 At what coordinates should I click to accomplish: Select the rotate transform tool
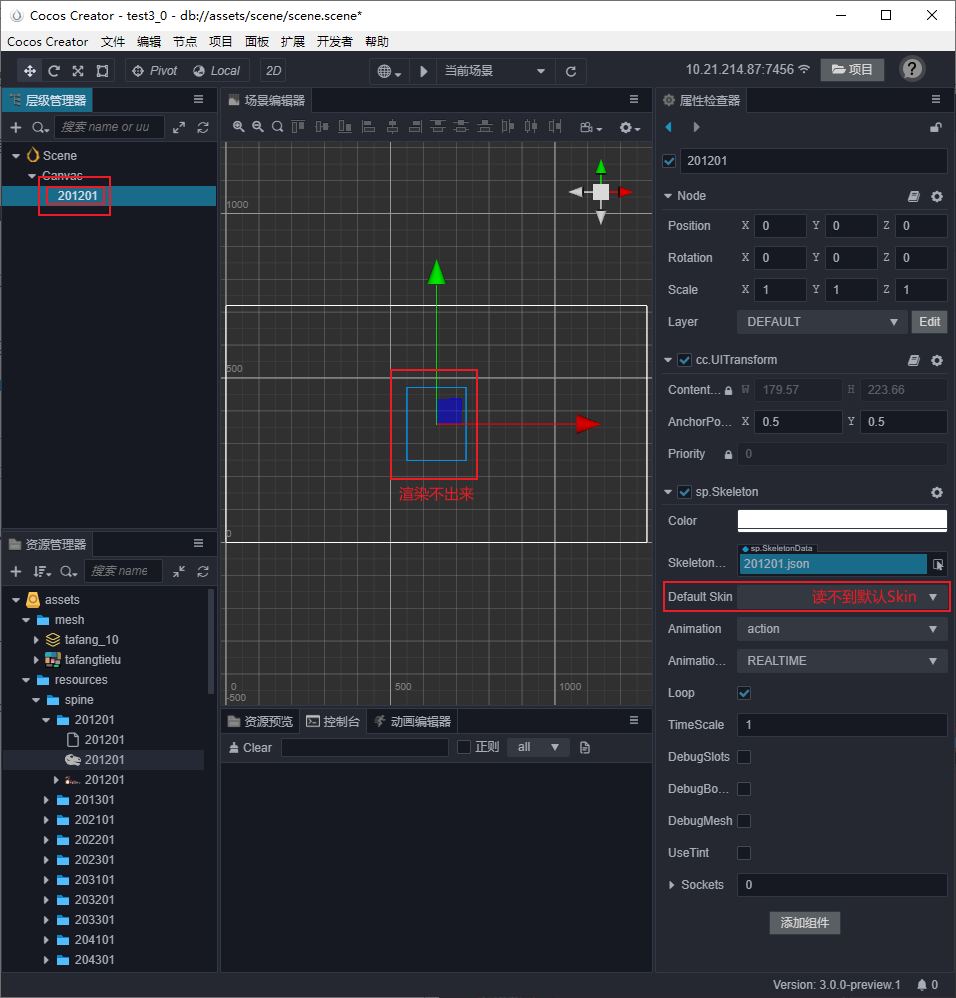pyautogui.click(x=54, y=71)
